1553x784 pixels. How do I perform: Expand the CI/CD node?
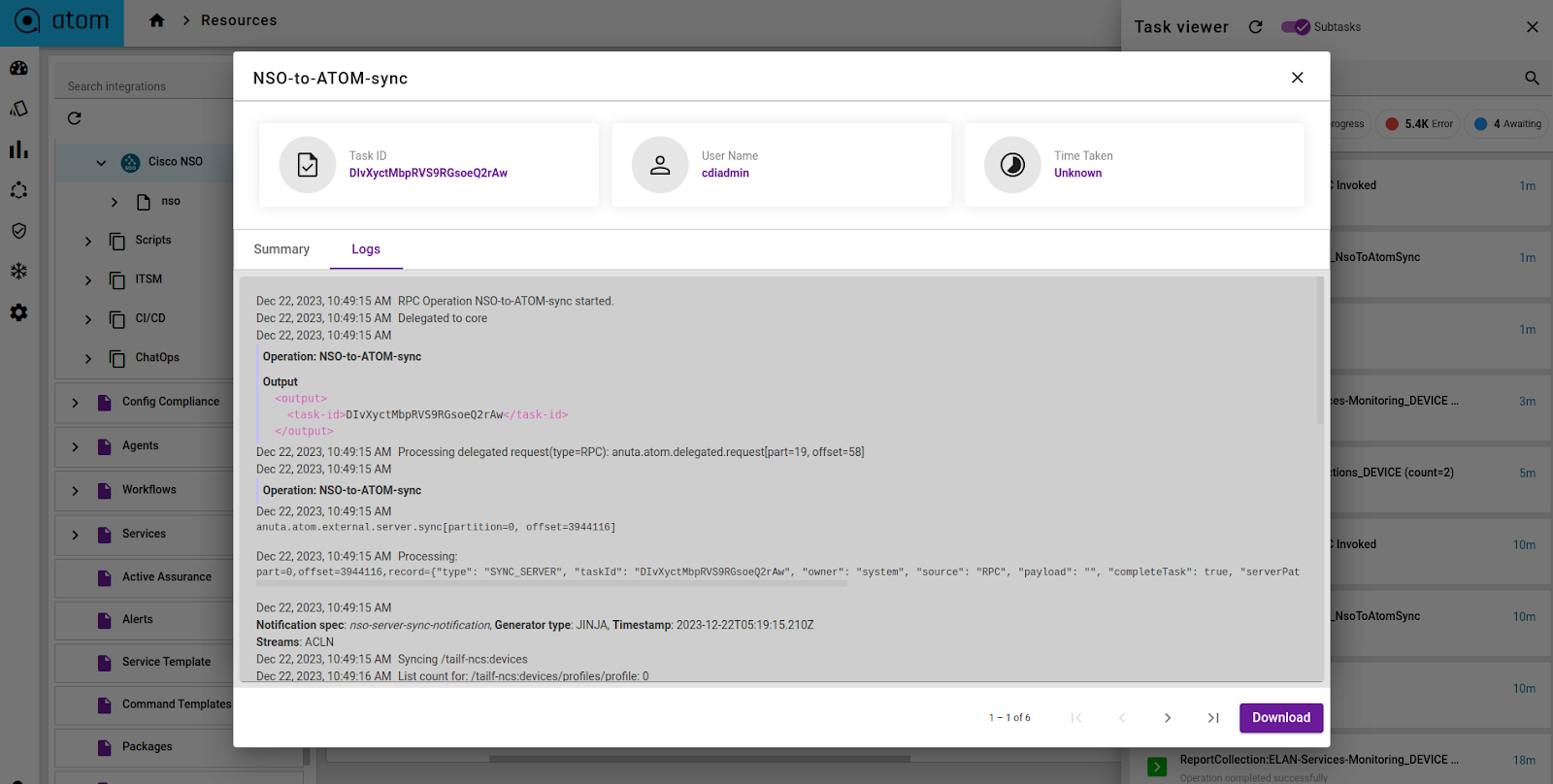click(88, 319)
